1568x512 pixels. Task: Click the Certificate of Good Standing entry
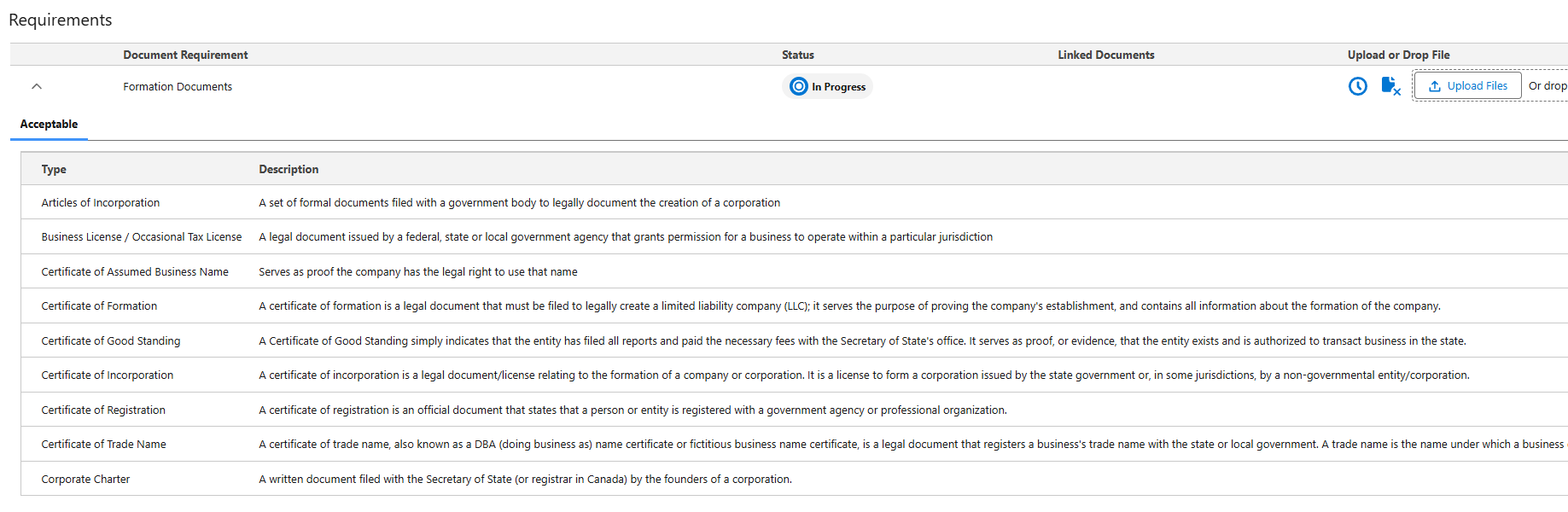pyautogui.click(x=111, y=341)
